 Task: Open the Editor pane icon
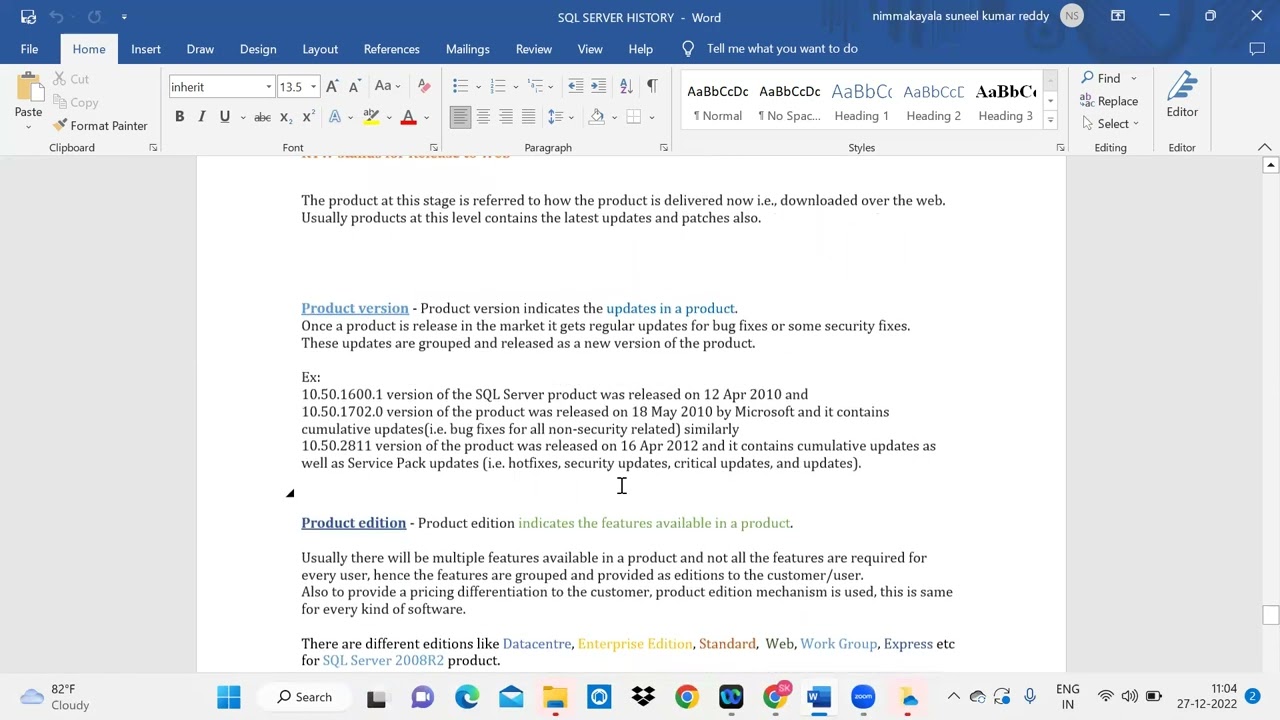coord(1182,96)
